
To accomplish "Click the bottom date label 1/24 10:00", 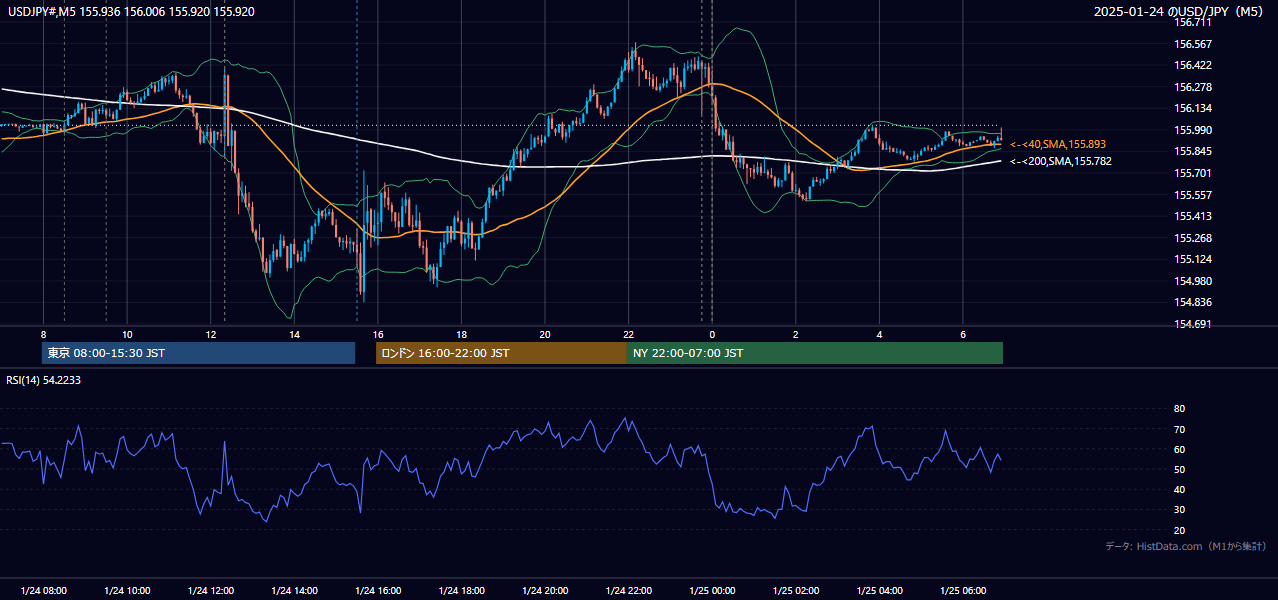I will coord(127,590).
